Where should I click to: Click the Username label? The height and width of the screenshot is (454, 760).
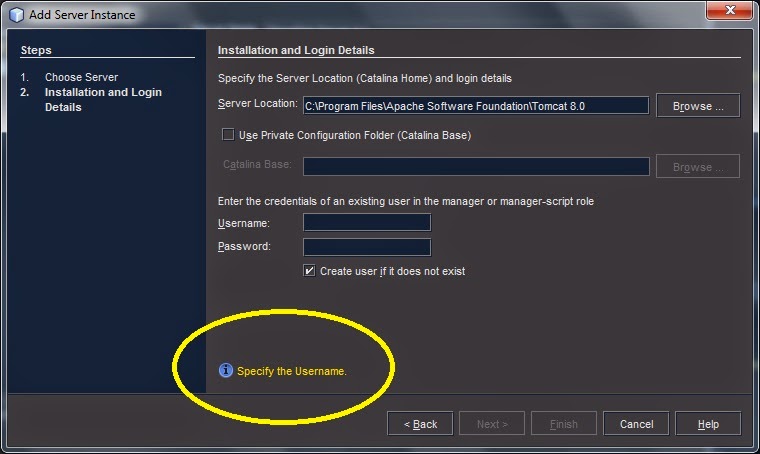[x=244, y=223]
